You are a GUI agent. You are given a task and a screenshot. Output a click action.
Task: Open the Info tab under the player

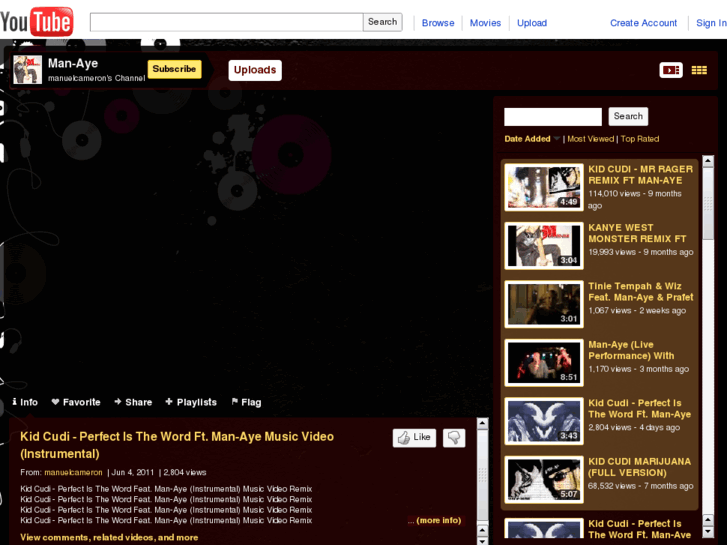25,402
